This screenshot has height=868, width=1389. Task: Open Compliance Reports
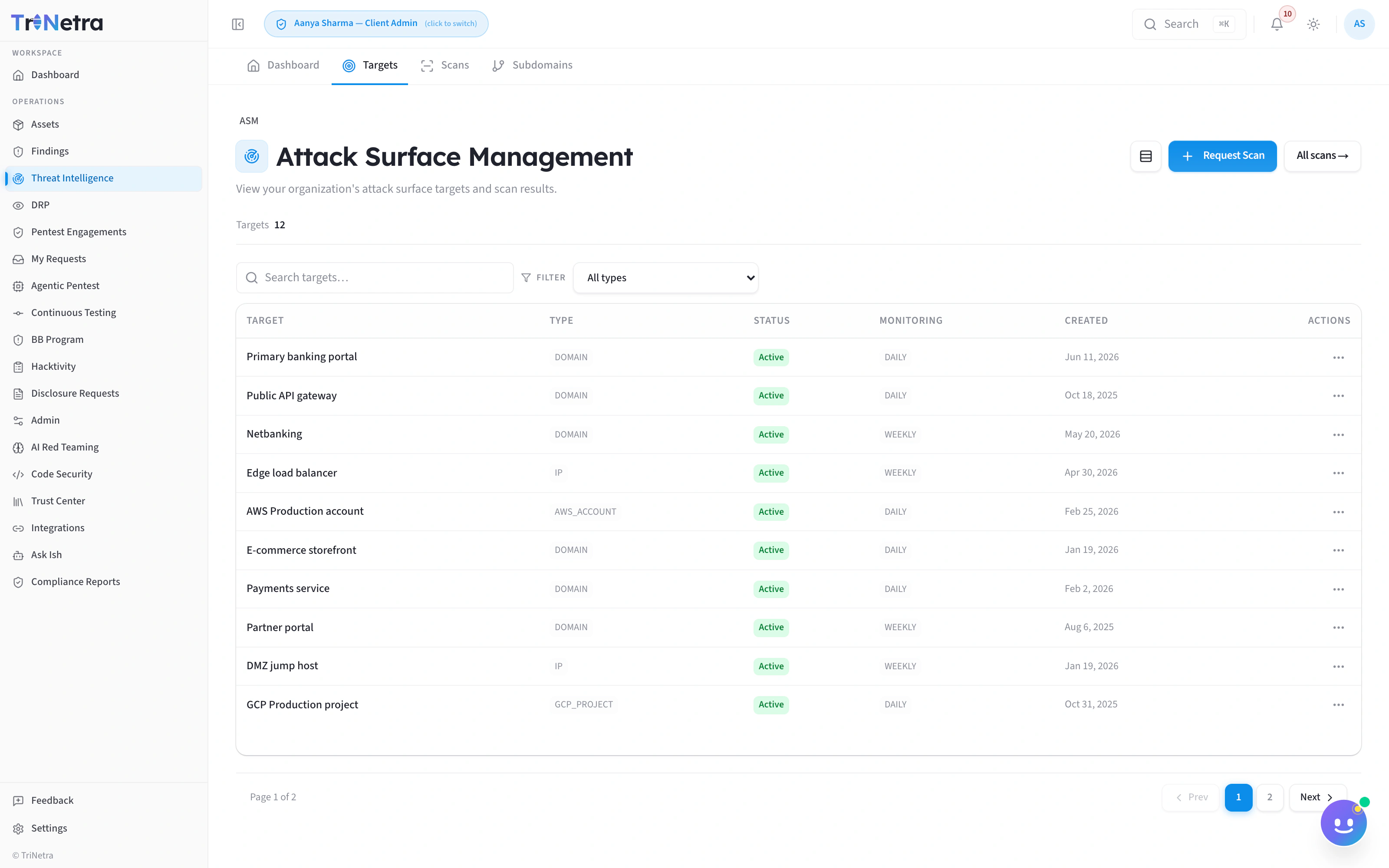(x=103, y=582)
